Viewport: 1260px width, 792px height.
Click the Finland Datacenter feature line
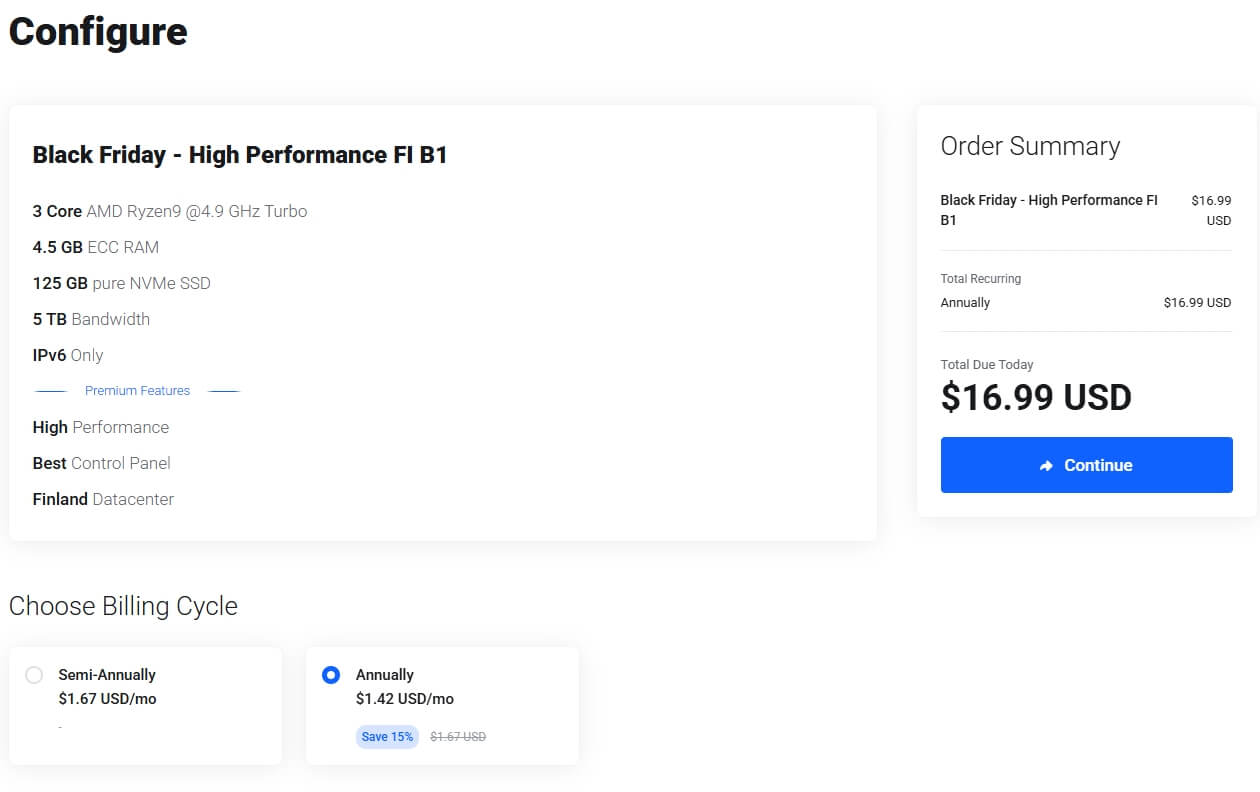pyautogui.click(x=103, y=499)
